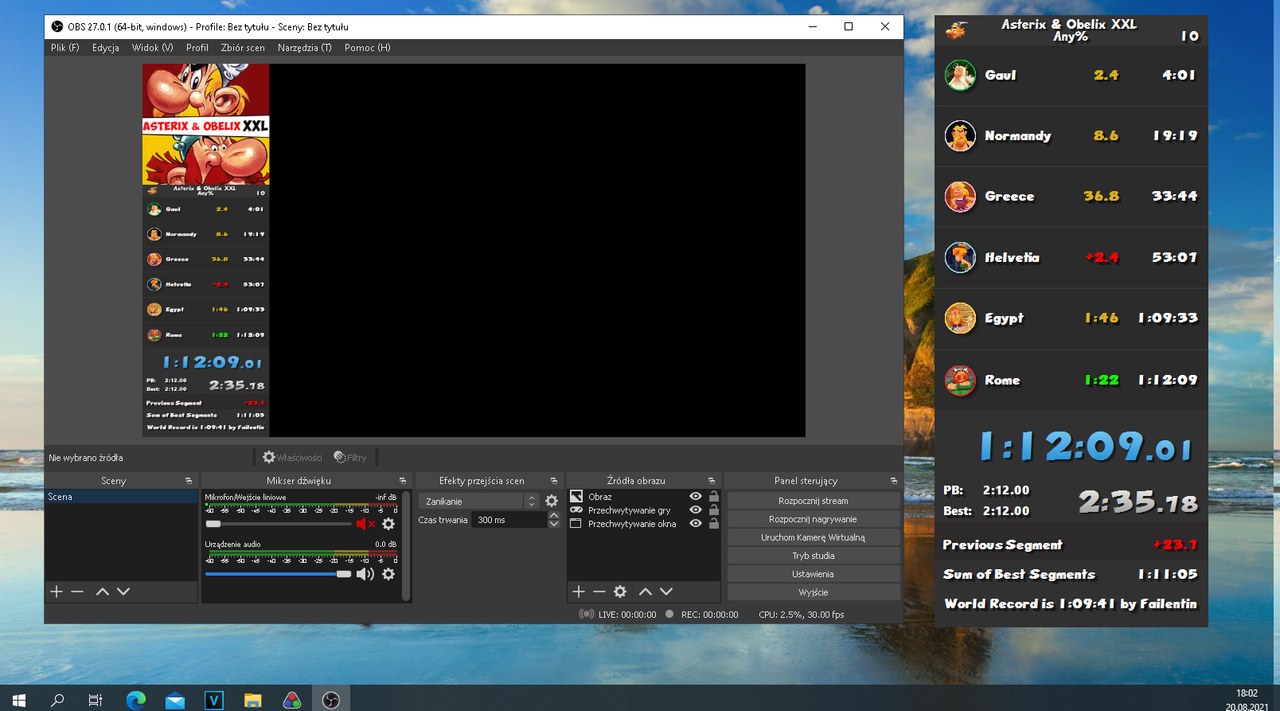Screen dimensions: 1280x711
Task: Undock the Sceny panel via its float icon
Action: click(189, 481)
